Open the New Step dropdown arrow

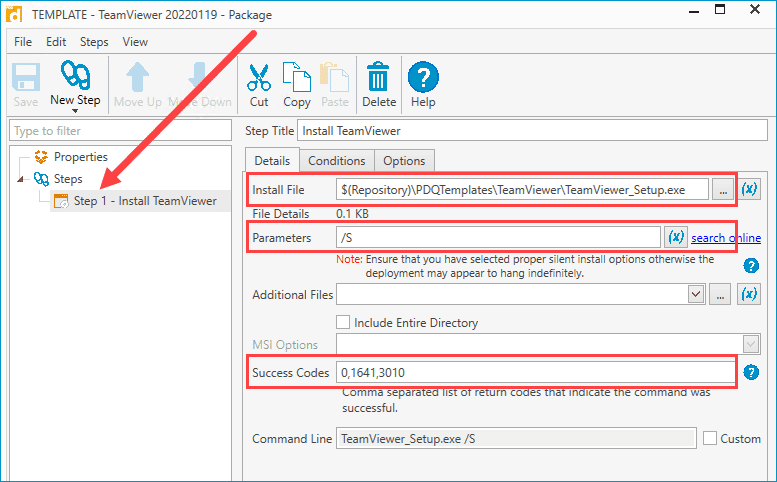click(x=75, y=111)
